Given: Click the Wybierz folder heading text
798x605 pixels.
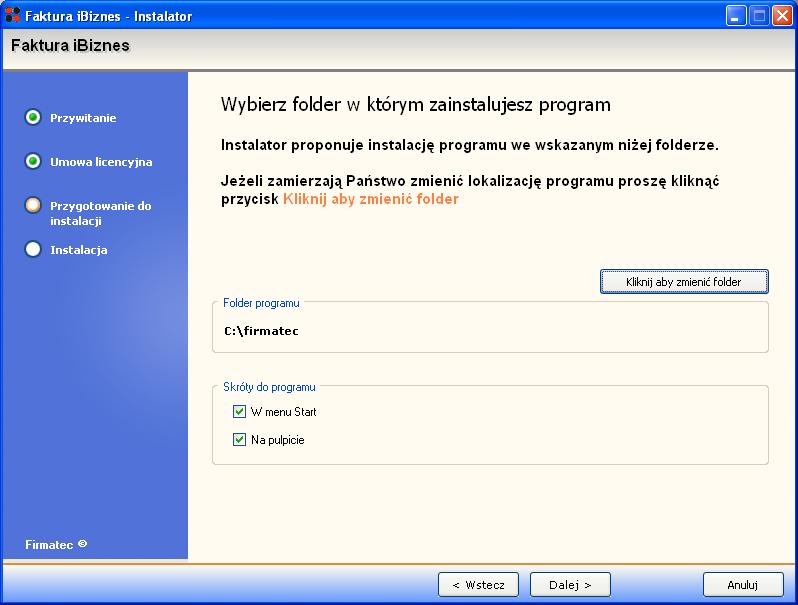Looking at the screenshot, I should pos(415,105).
